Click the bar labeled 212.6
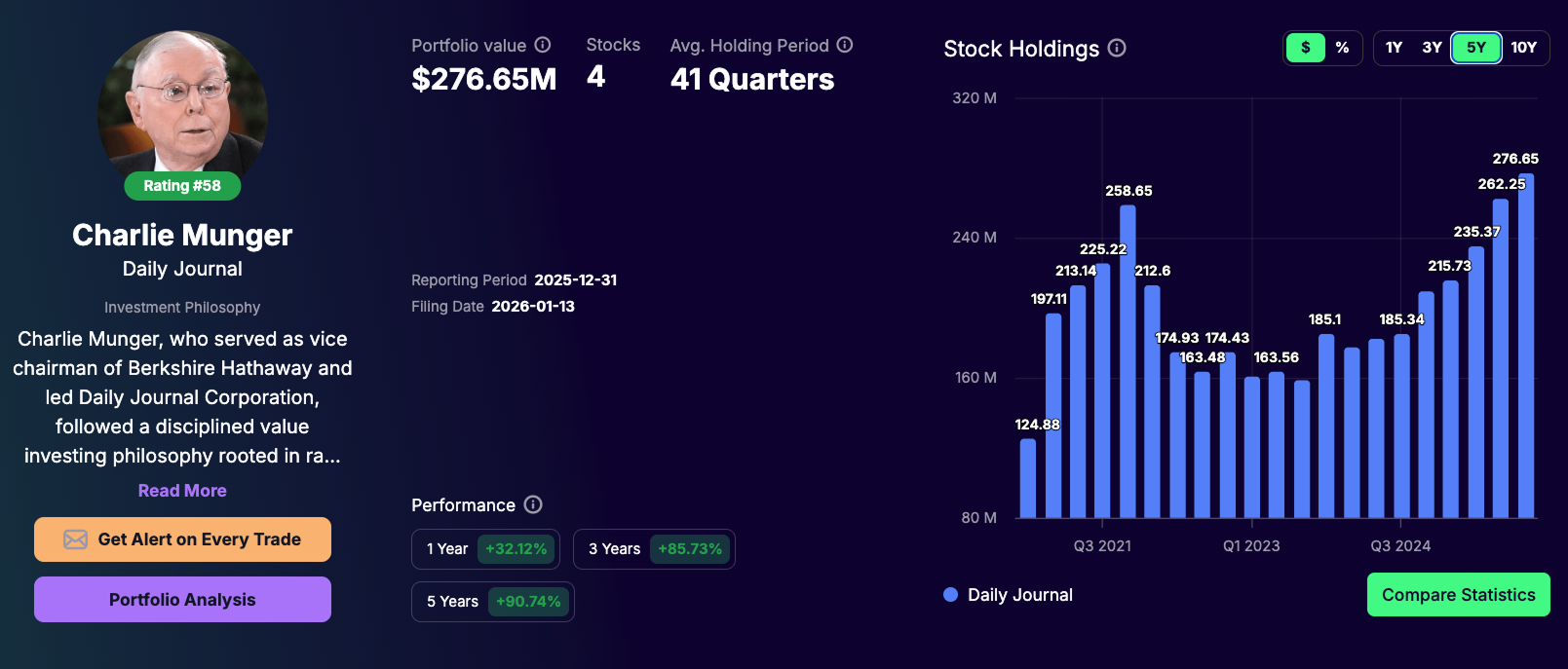Image resolution: width=1568 pixels, height=669 pixels. [x=1152, y=401]
